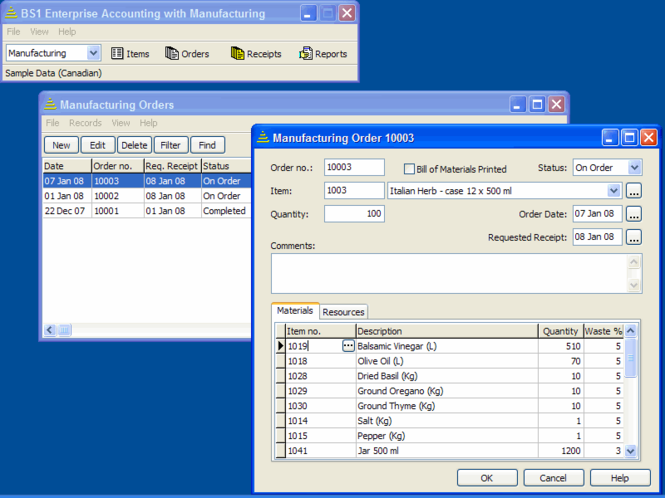Screen dimensions: 665x498
Task: Click the orders list scroll left arrow
Action: click(x=50, y=330)
